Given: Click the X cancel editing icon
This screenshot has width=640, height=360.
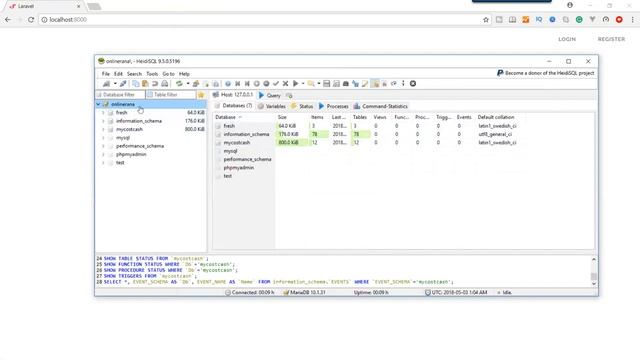Looking at the screenshot, I should pos(285,84).
